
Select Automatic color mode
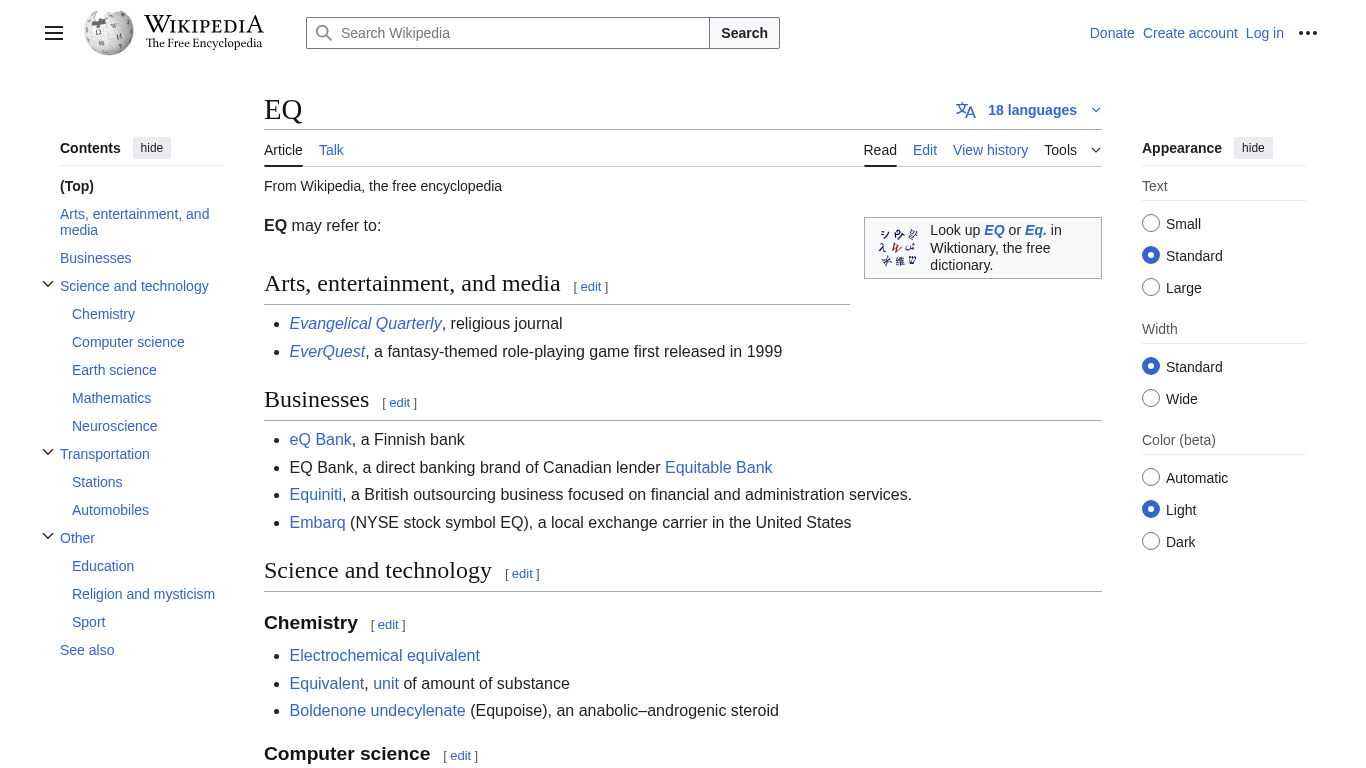click(x=1151, y=477)
